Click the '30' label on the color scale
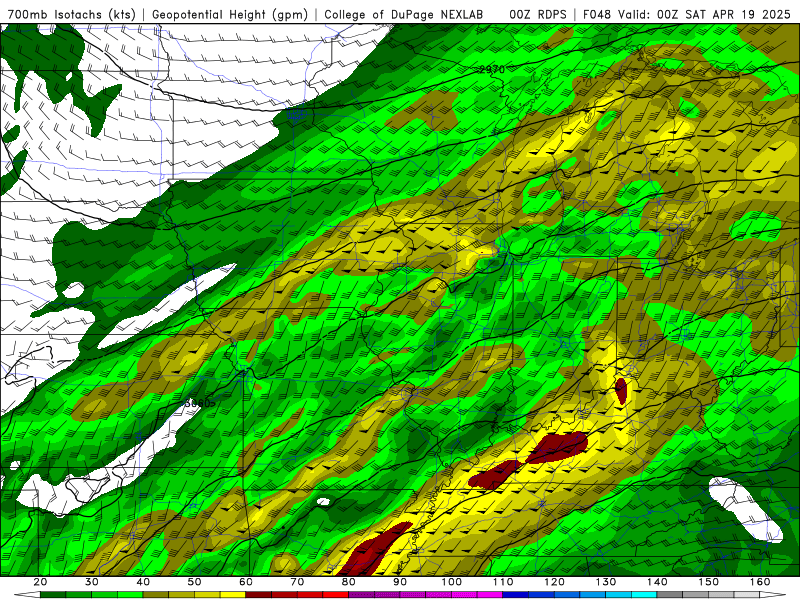The width and height of the screenshot is (800, 600). pos(92,582)
